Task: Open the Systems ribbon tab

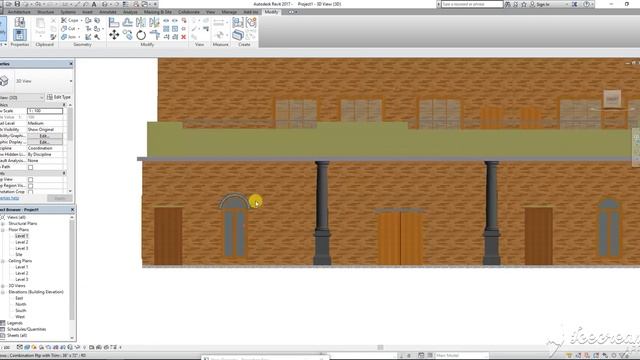Action: 68,12
